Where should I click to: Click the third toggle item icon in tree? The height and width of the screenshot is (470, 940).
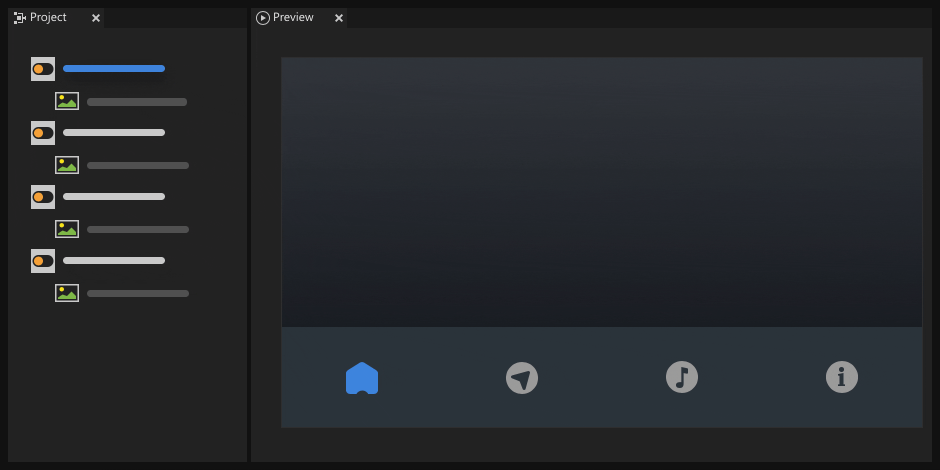43,197
